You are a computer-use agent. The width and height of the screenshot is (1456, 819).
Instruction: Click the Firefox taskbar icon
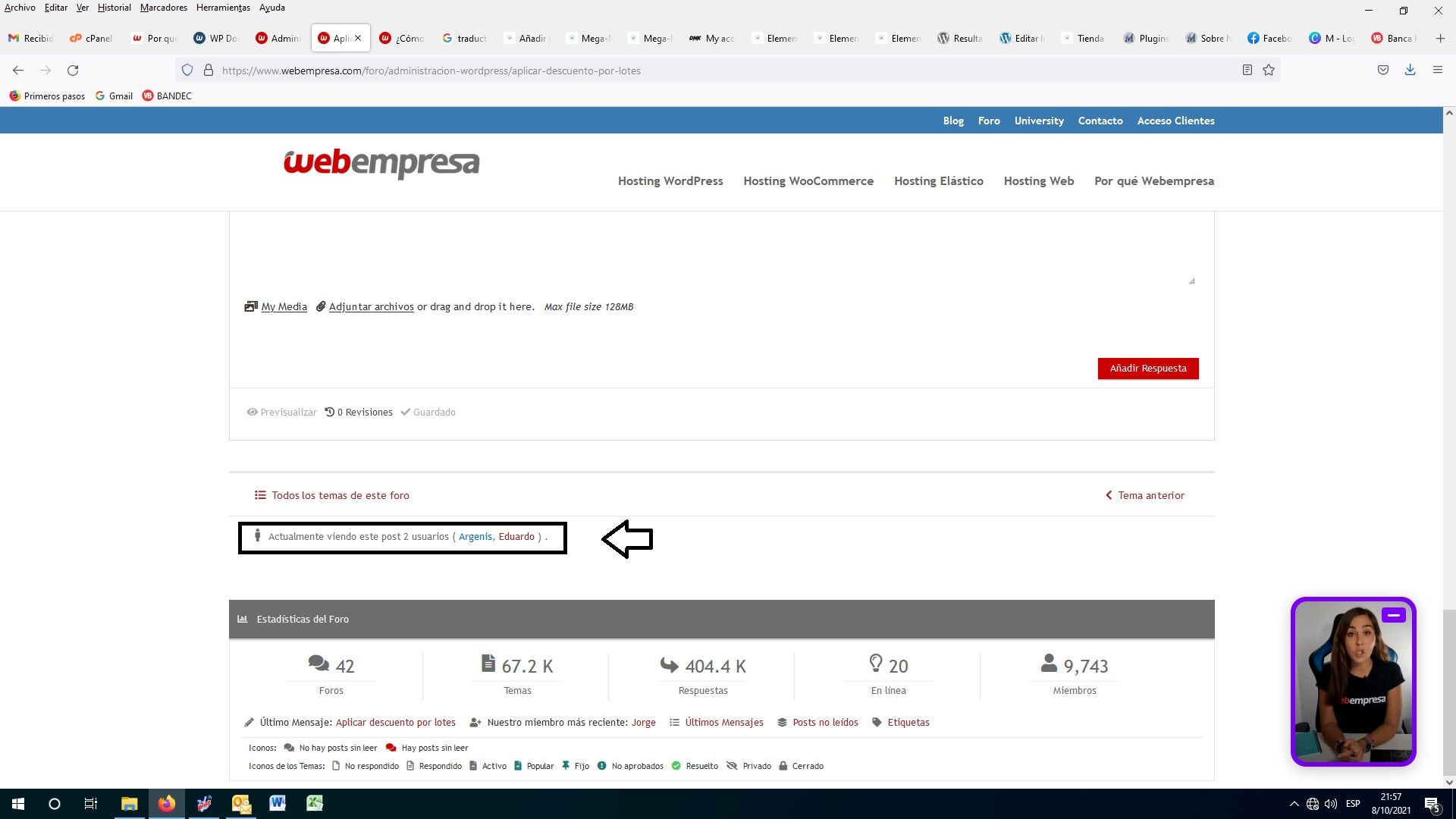tap(166, 804)
